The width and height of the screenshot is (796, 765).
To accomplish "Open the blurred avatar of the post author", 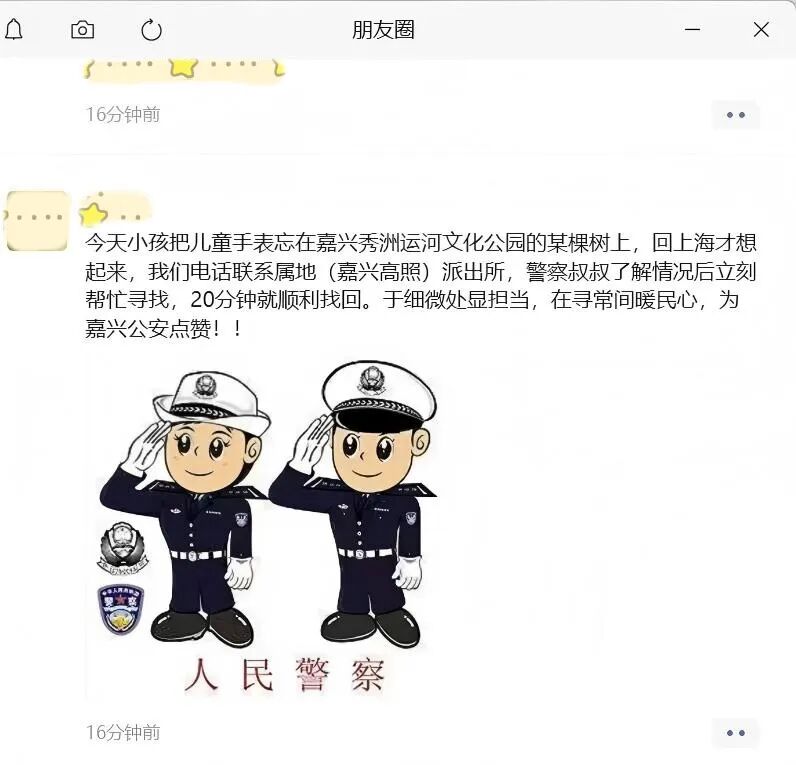I will click(x=37, y=220).
